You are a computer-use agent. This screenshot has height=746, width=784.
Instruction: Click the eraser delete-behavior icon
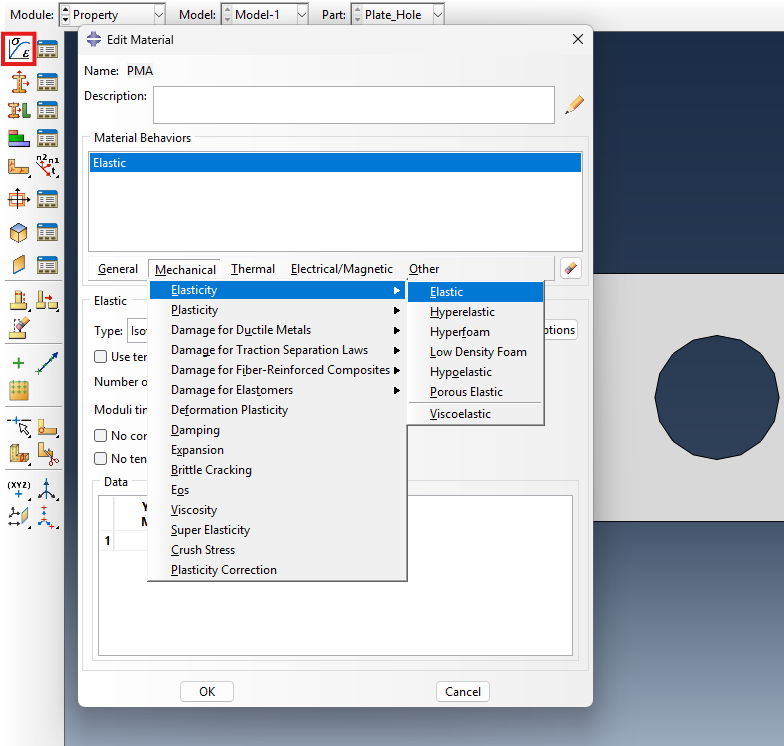point(570,268)
